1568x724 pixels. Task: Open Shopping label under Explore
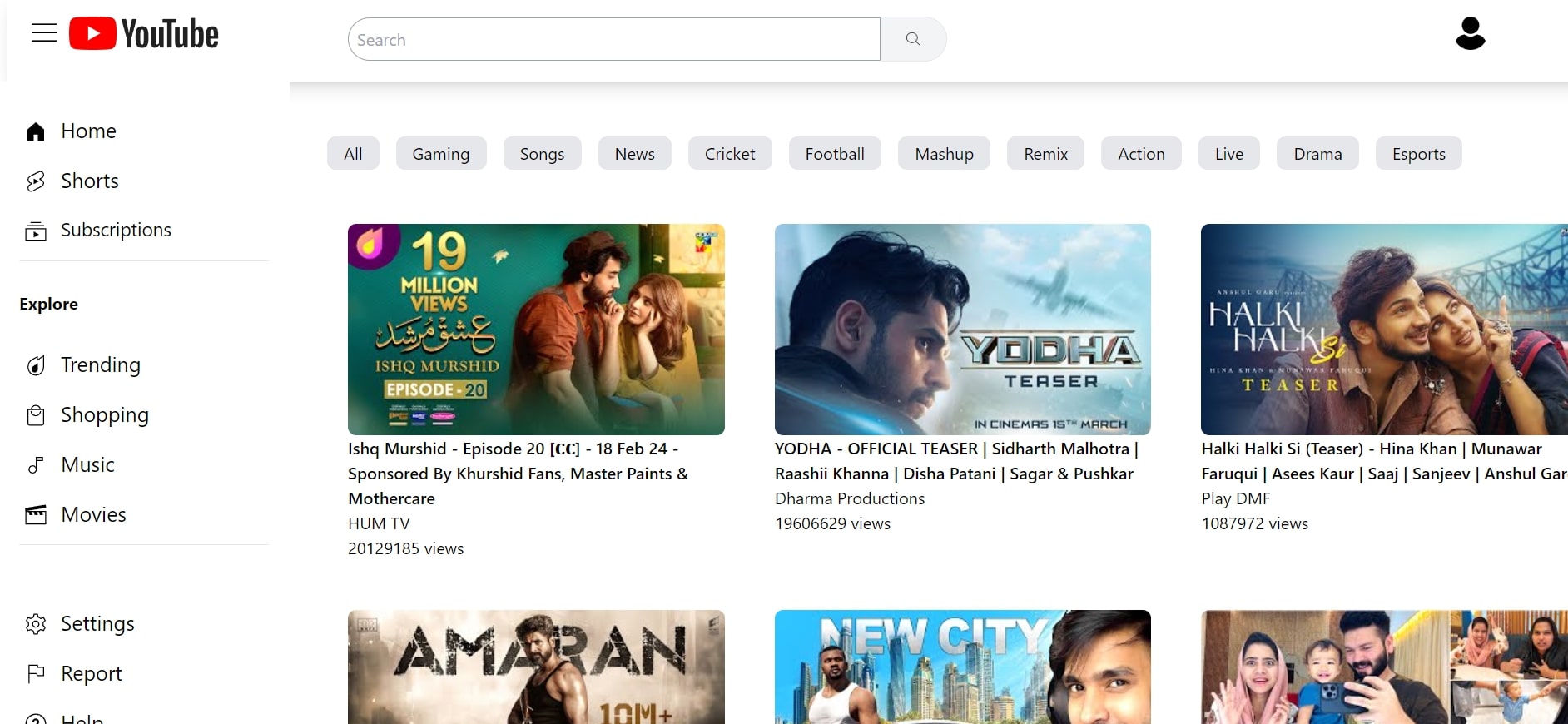(105, 415)
